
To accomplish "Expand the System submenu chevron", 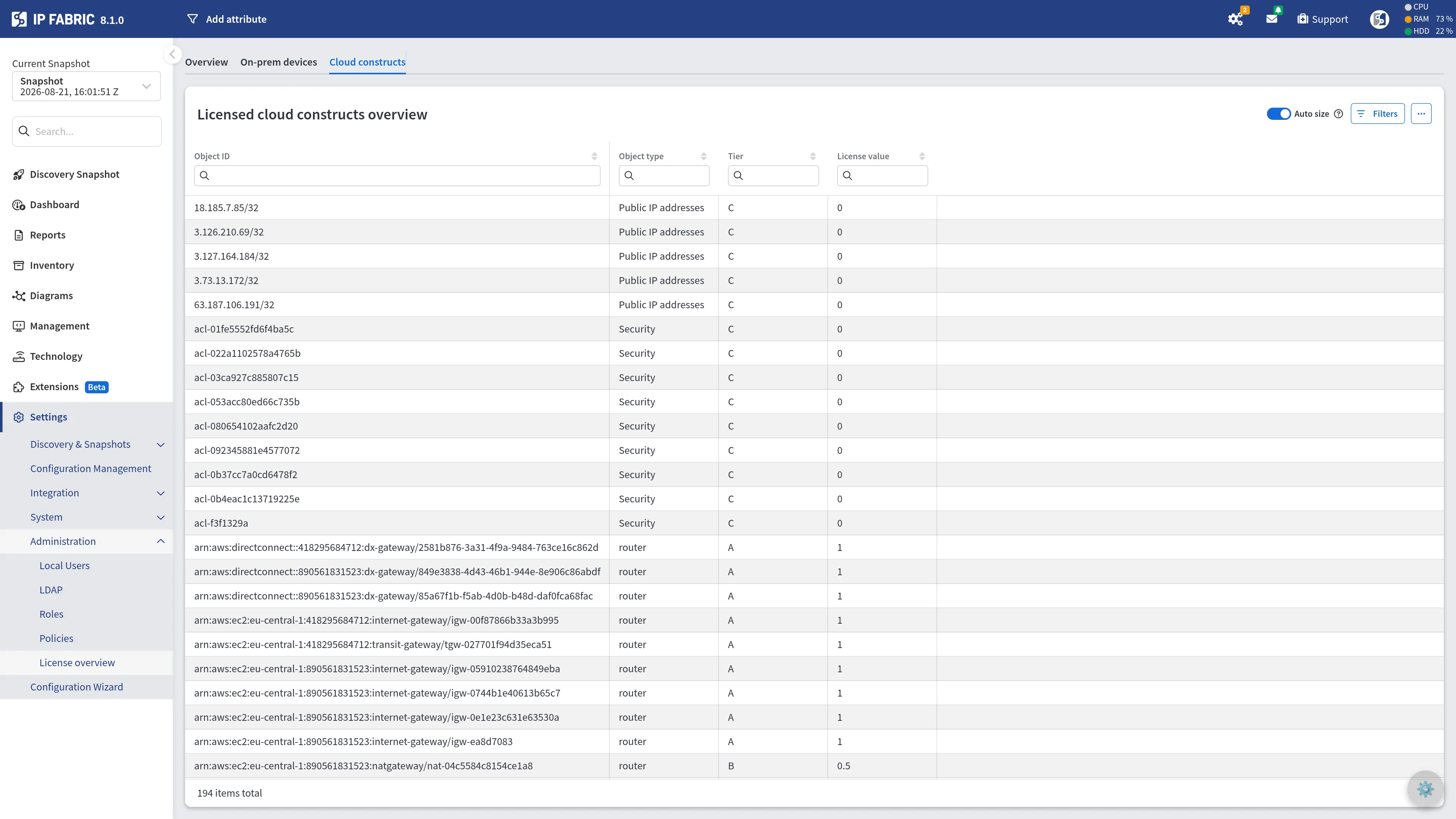I will click(x=160, y=518).
